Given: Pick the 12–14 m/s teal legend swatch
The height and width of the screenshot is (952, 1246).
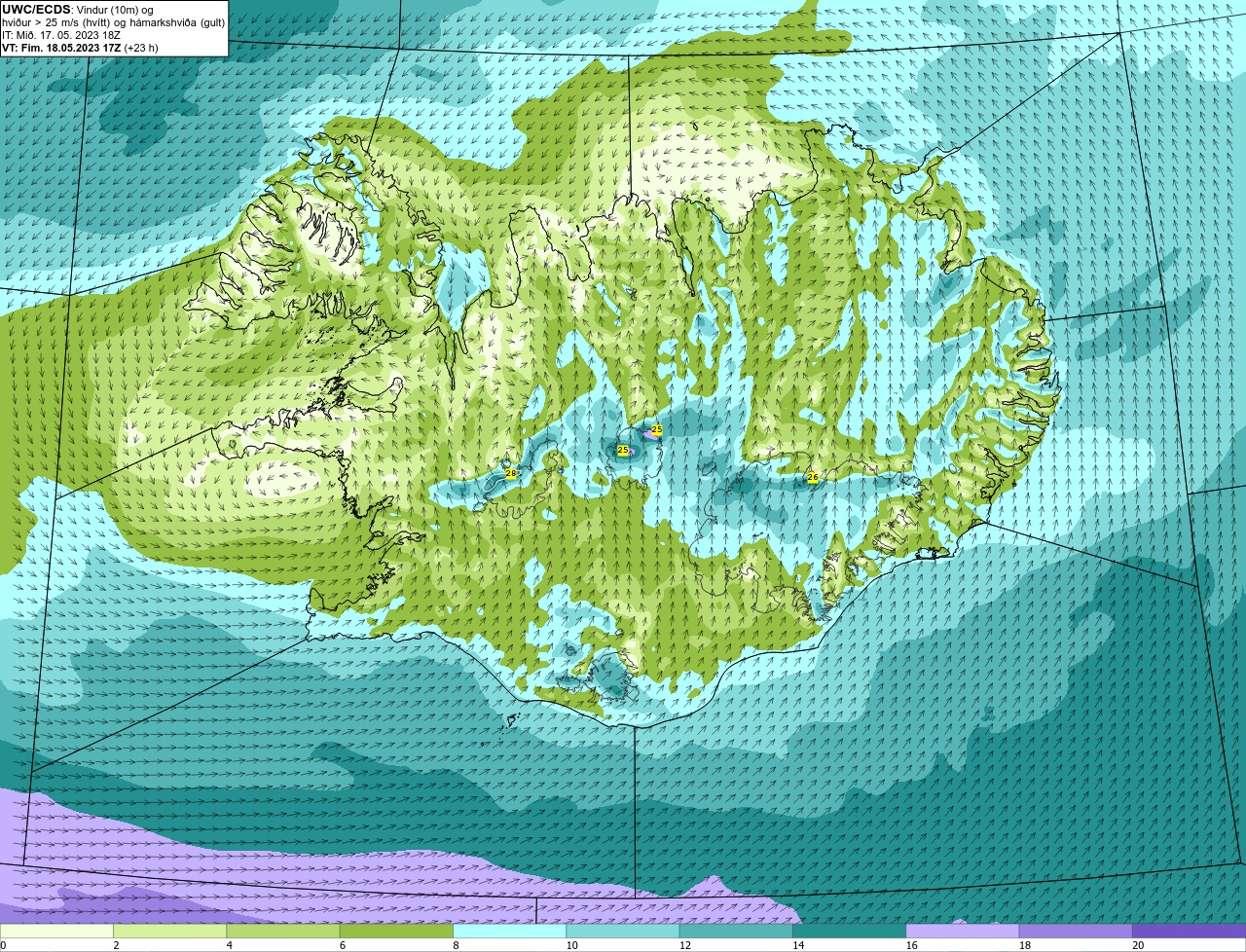Looking at the screenshot, I should pos(736,931).
